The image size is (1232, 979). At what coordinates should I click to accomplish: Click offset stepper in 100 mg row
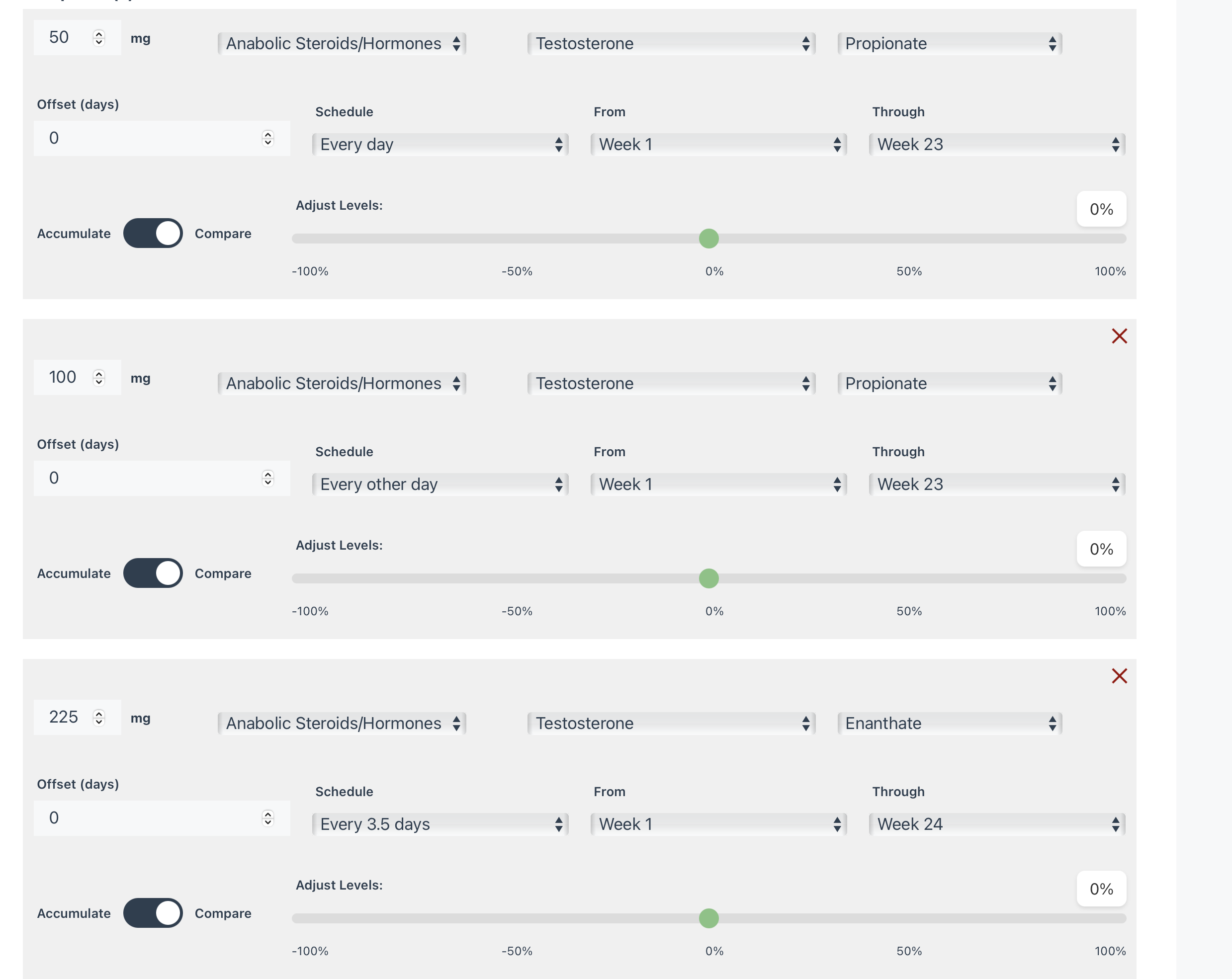267,478
